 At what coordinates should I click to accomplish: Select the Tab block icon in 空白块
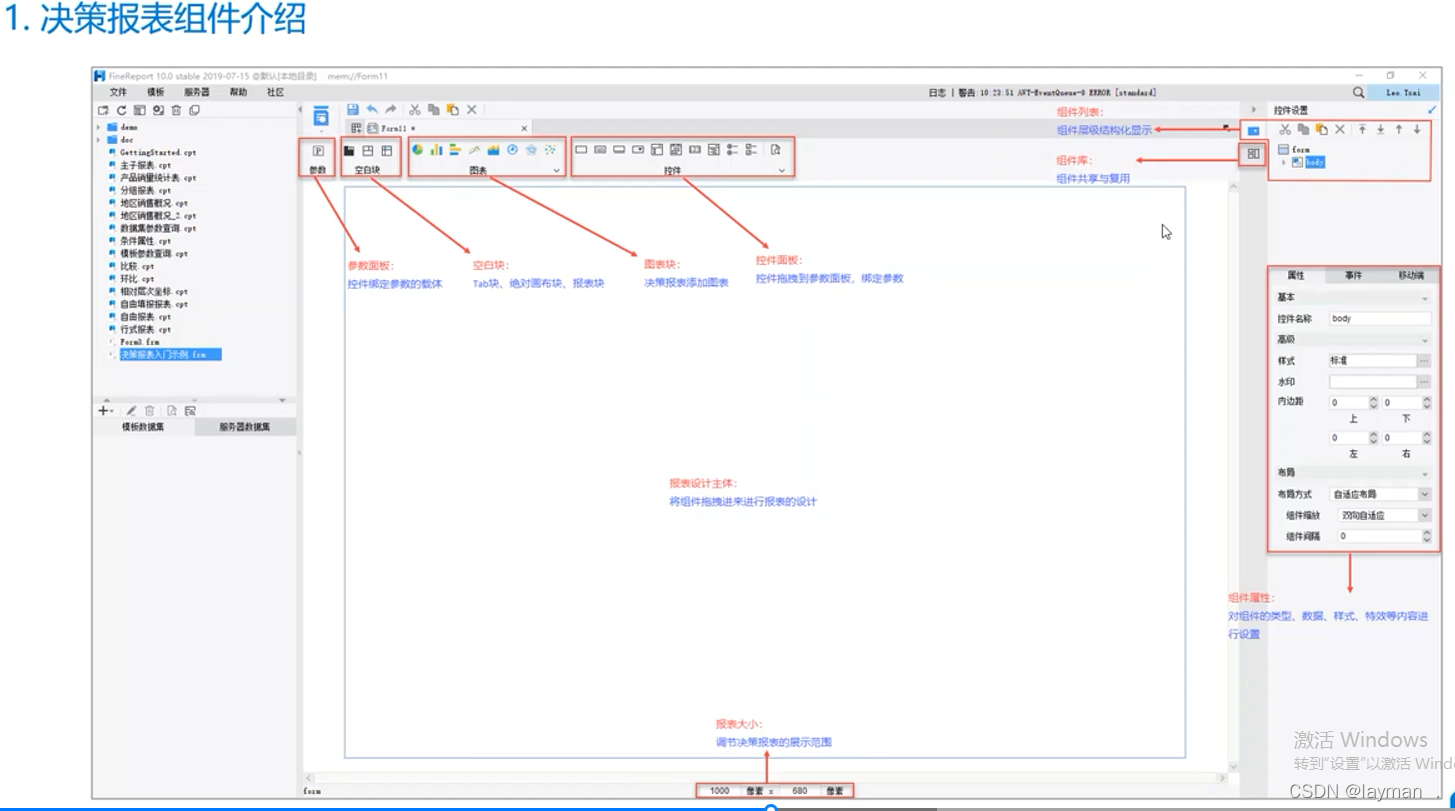(x=349, y=151)
